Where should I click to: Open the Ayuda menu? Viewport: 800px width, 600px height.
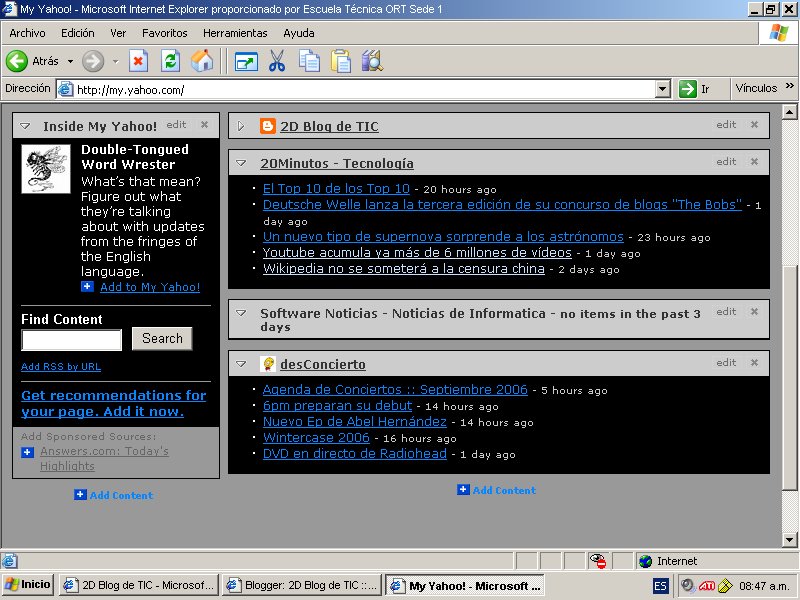298,33
